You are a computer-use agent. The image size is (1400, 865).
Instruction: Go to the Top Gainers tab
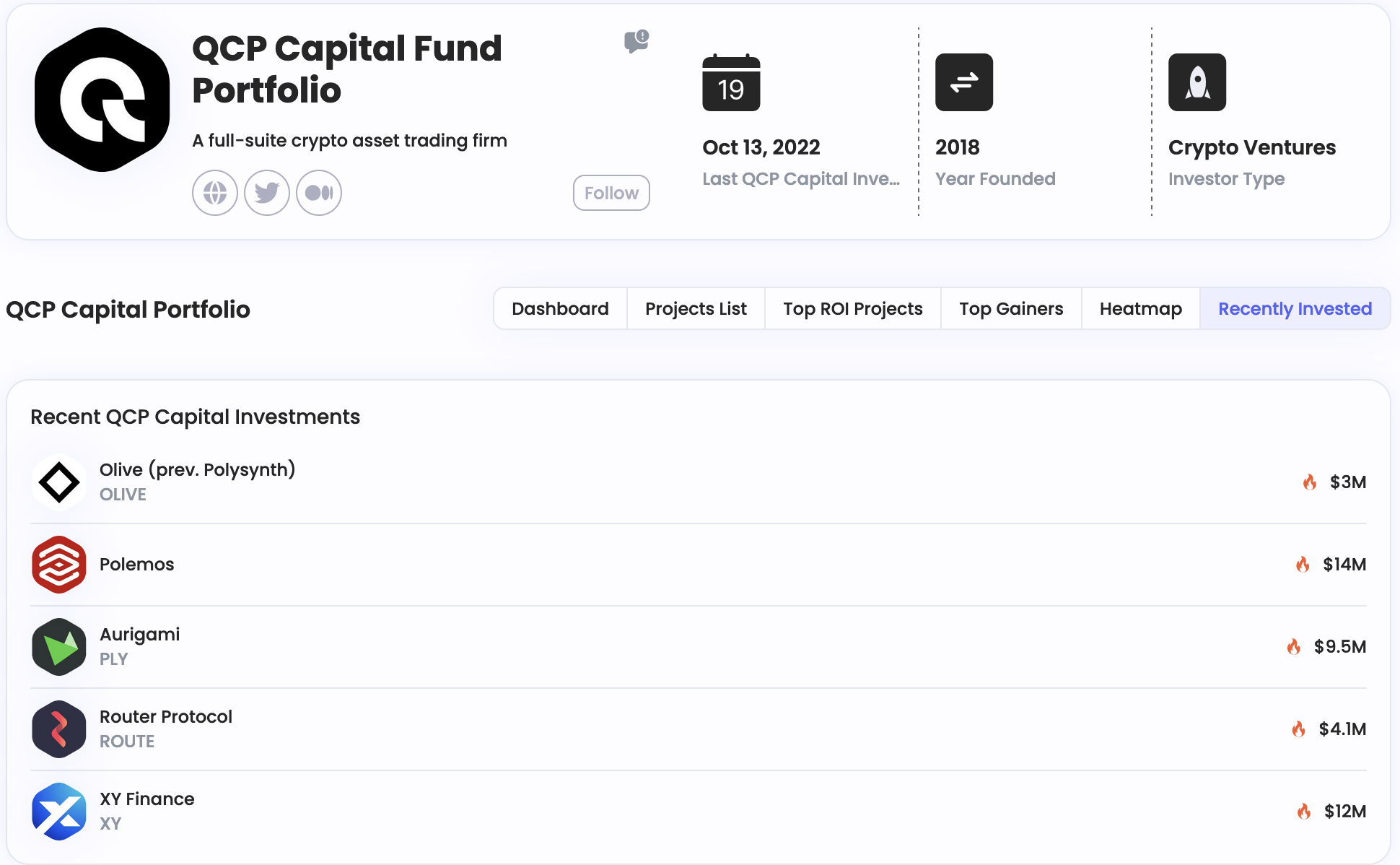point(1011,309)
